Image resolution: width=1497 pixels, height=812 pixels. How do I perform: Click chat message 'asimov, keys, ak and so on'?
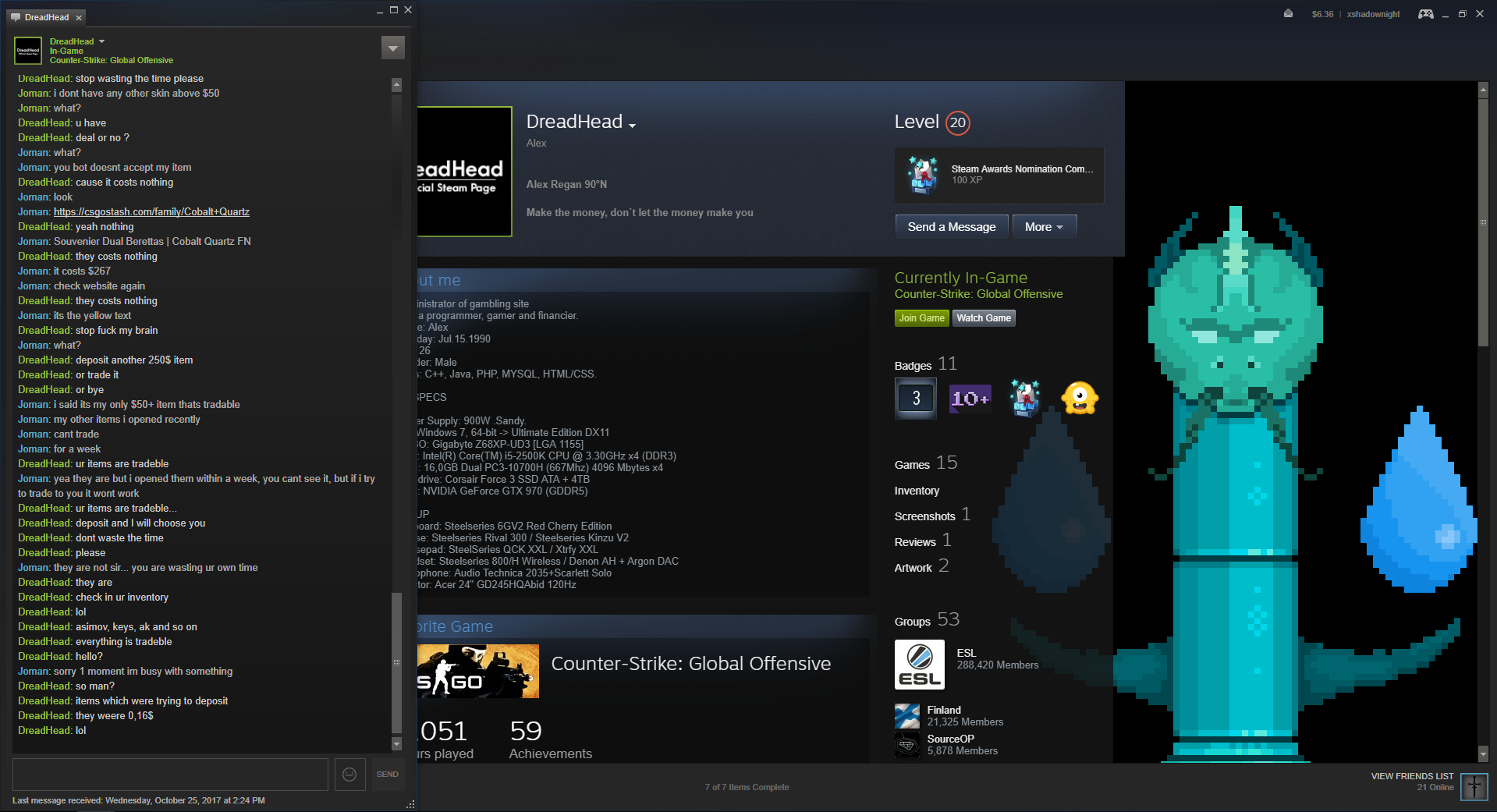[x=137, y=626]
